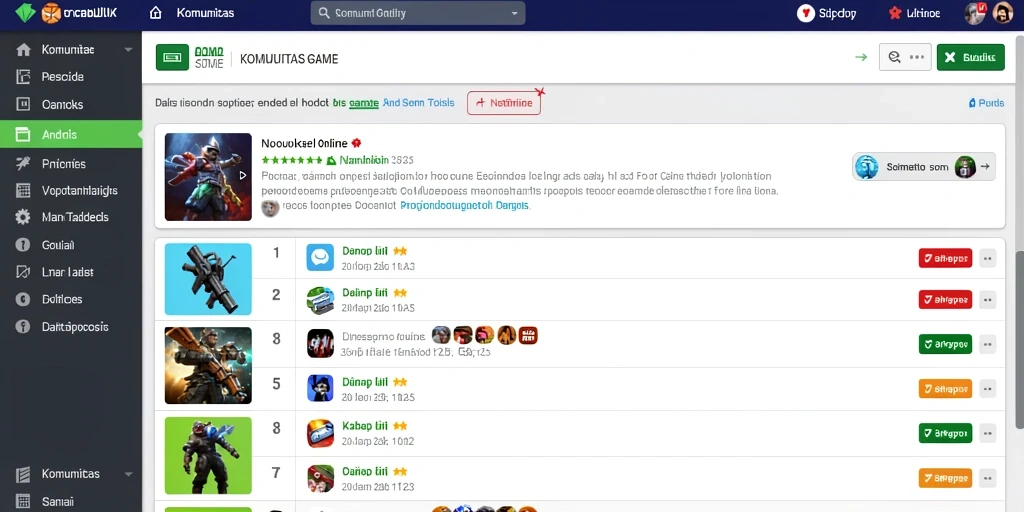
Task: Open the weapon thumbnail on blue background
Action: [x=208, y=279]
